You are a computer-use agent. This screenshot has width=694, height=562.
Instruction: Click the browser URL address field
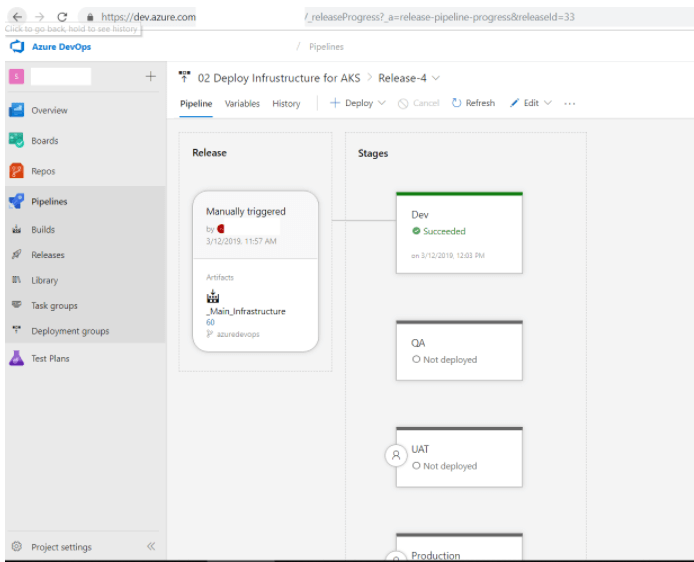[x=387, y=17]
